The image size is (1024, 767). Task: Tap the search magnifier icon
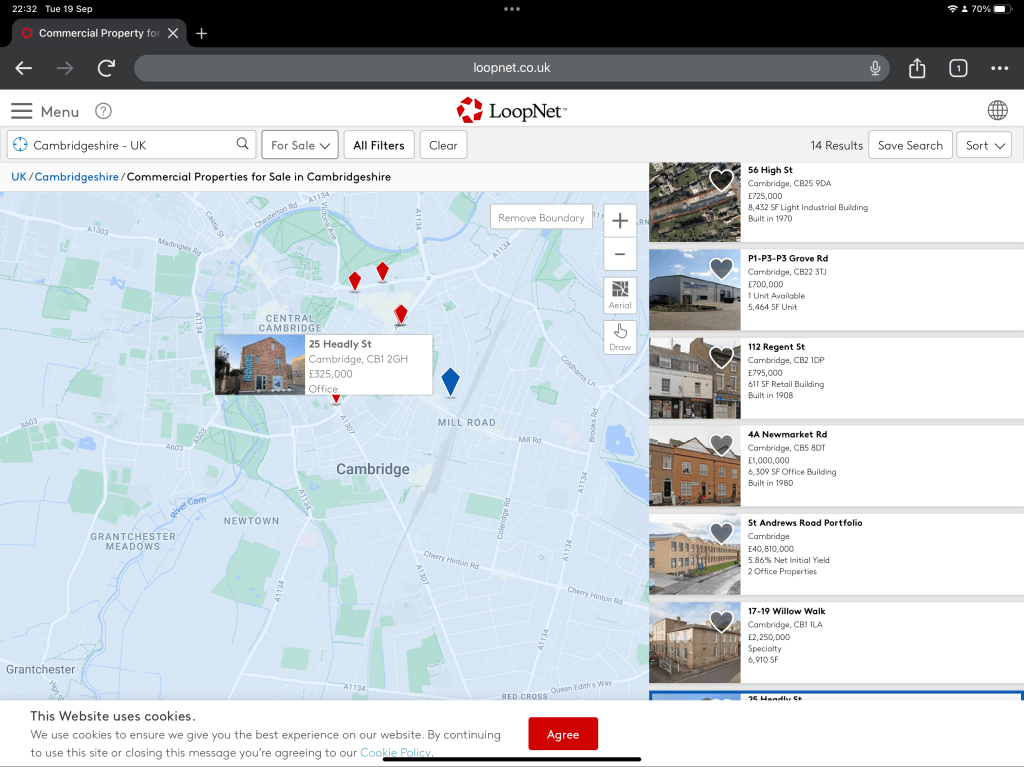[x=242, y=144]
